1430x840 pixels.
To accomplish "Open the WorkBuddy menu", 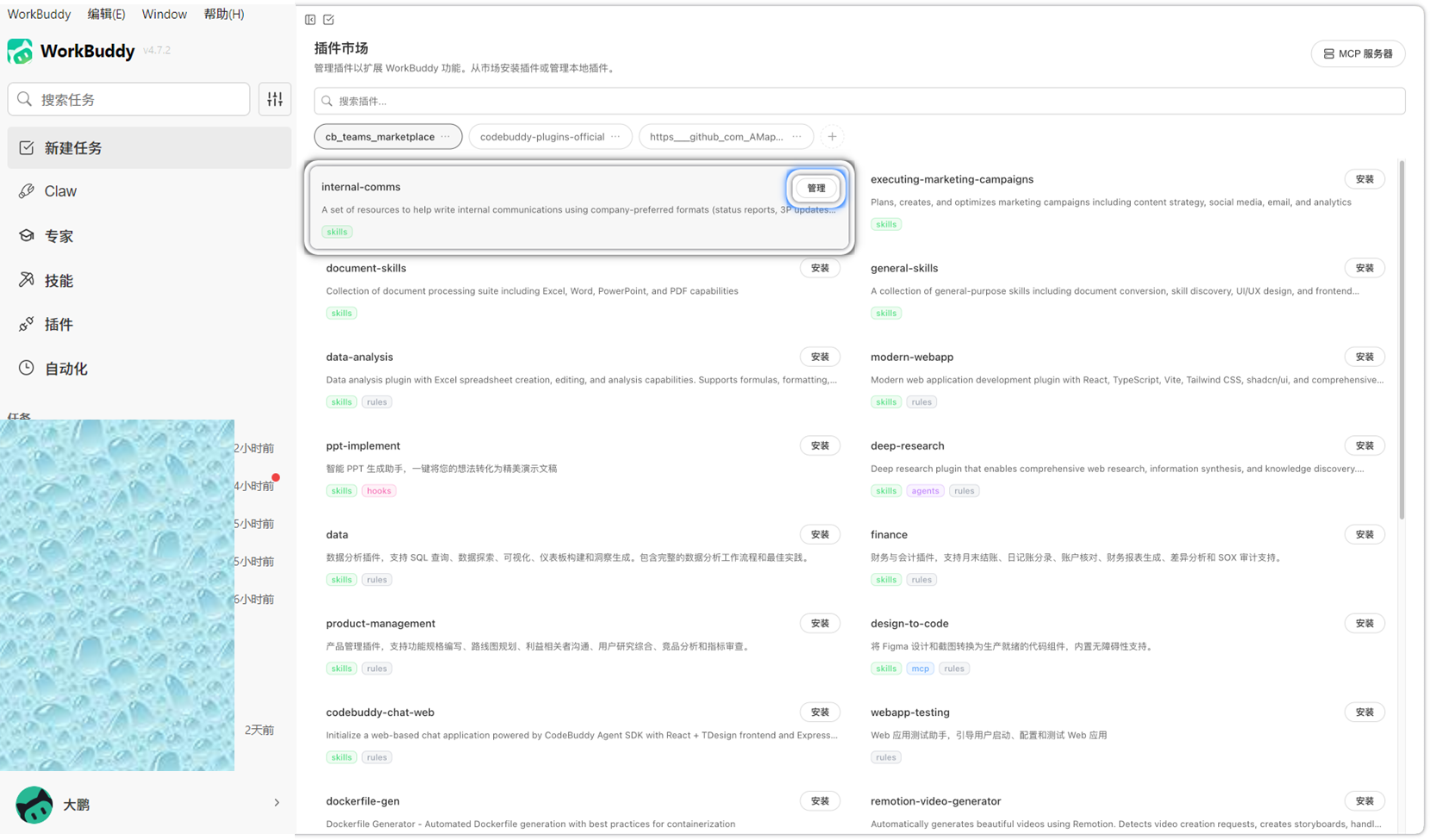I will tap(39, 14).
